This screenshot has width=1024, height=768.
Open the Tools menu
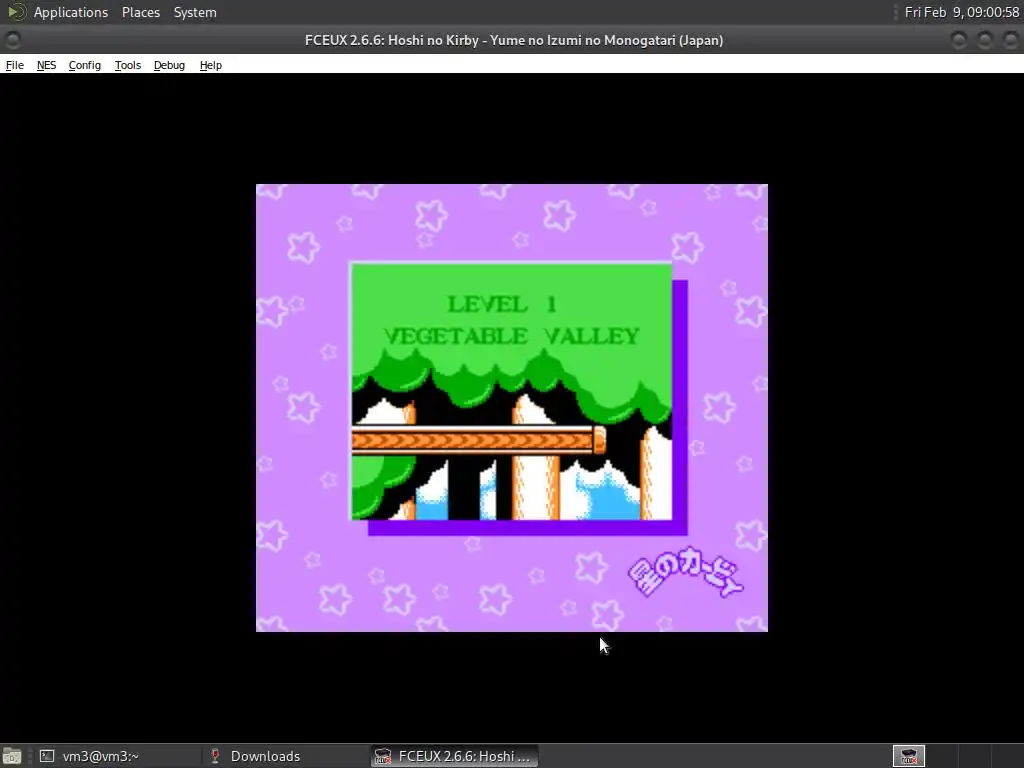pos(128,65)
